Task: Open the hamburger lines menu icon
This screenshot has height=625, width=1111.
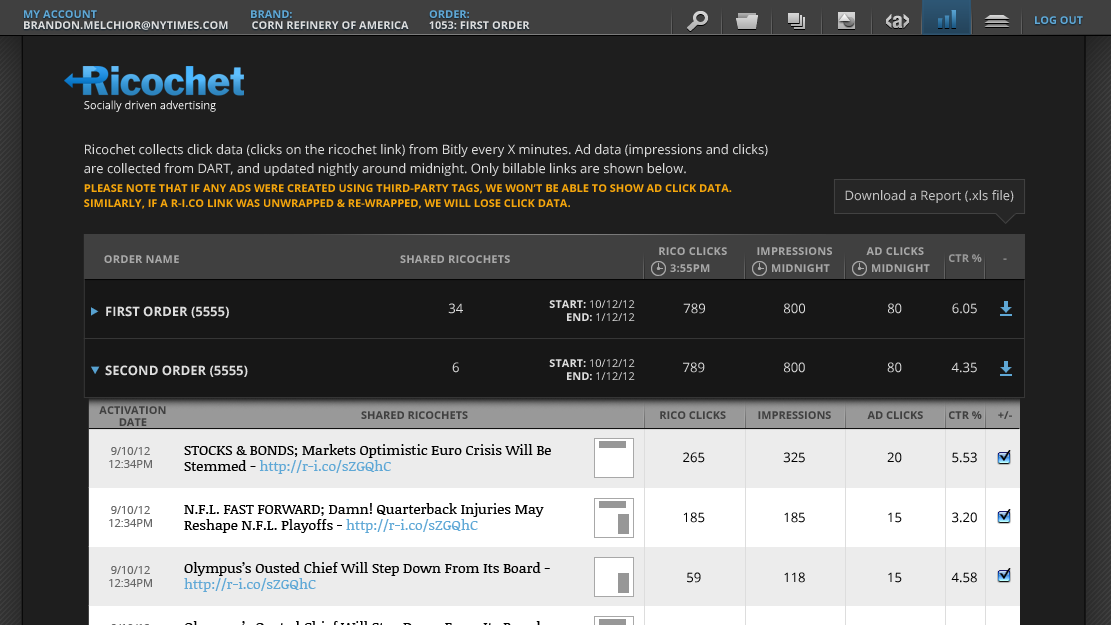Action: [996, 21]
